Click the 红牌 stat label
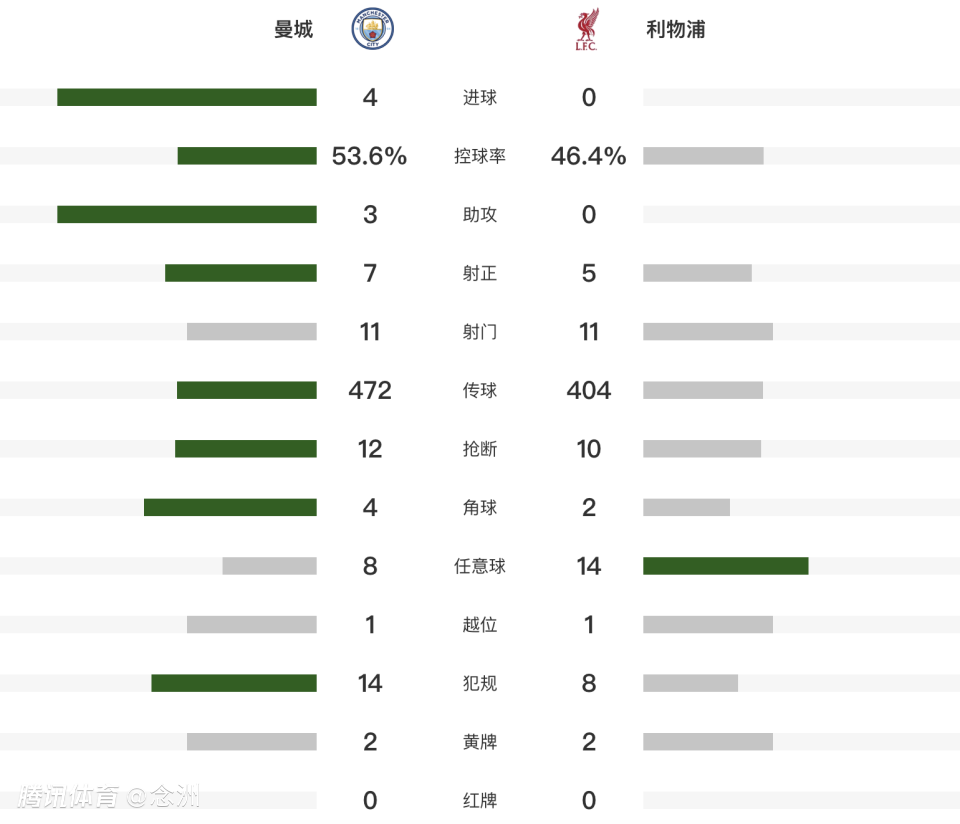Viewport: 960px width, 824px height. (480, 801)
